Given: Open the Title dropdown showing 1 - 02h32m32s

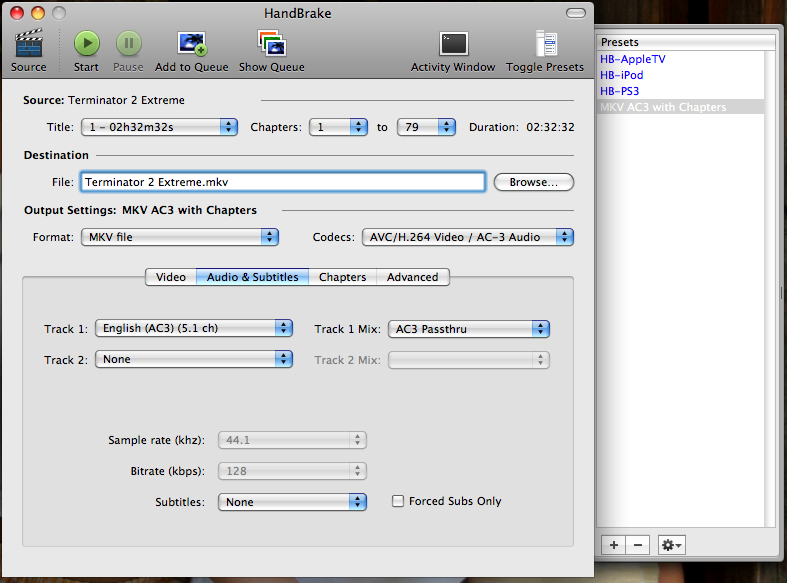Looking at the screenshot, I should [x=159, y=127].
